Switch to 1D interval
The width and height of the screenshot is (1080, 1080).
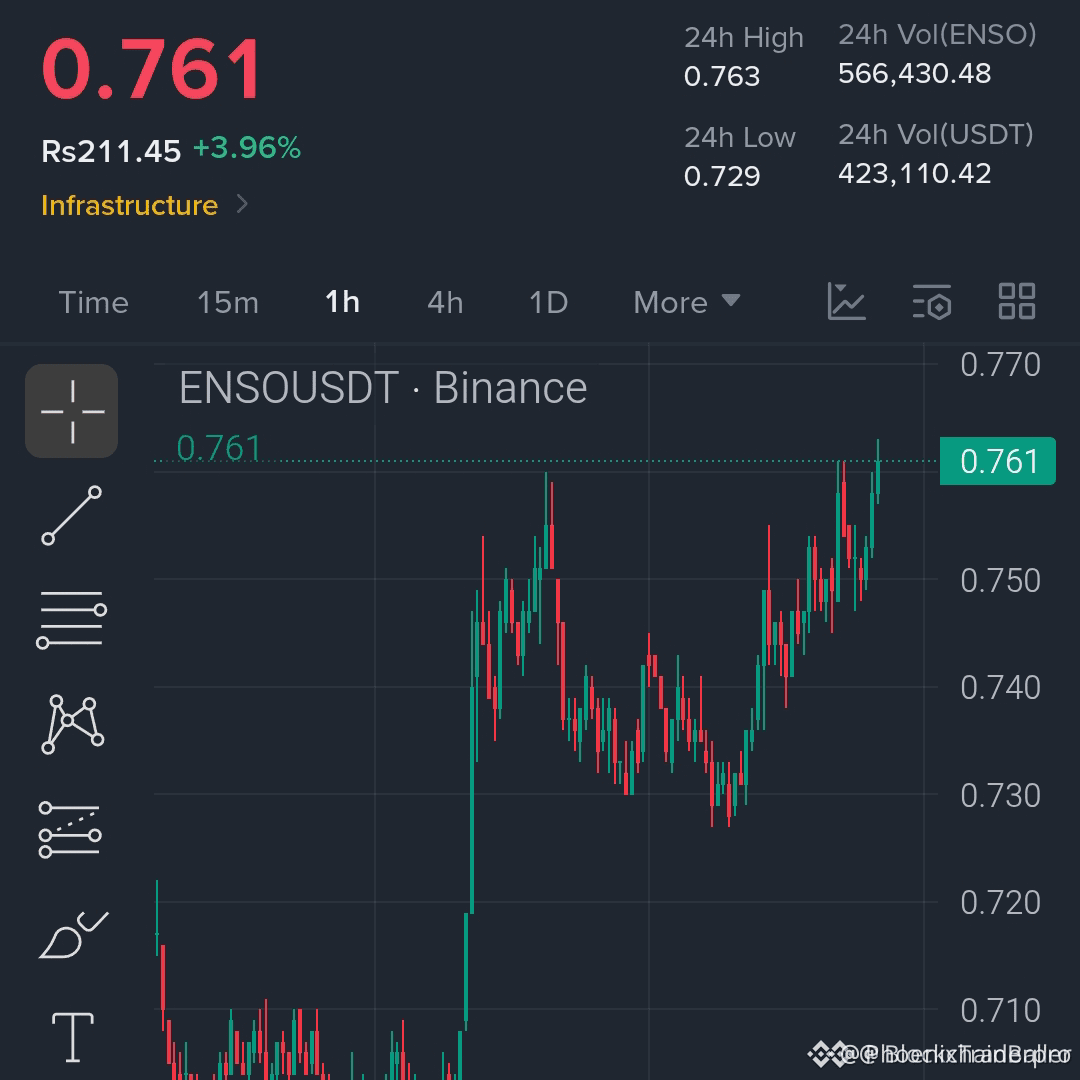pyautogui.click(x=548, y=303)
